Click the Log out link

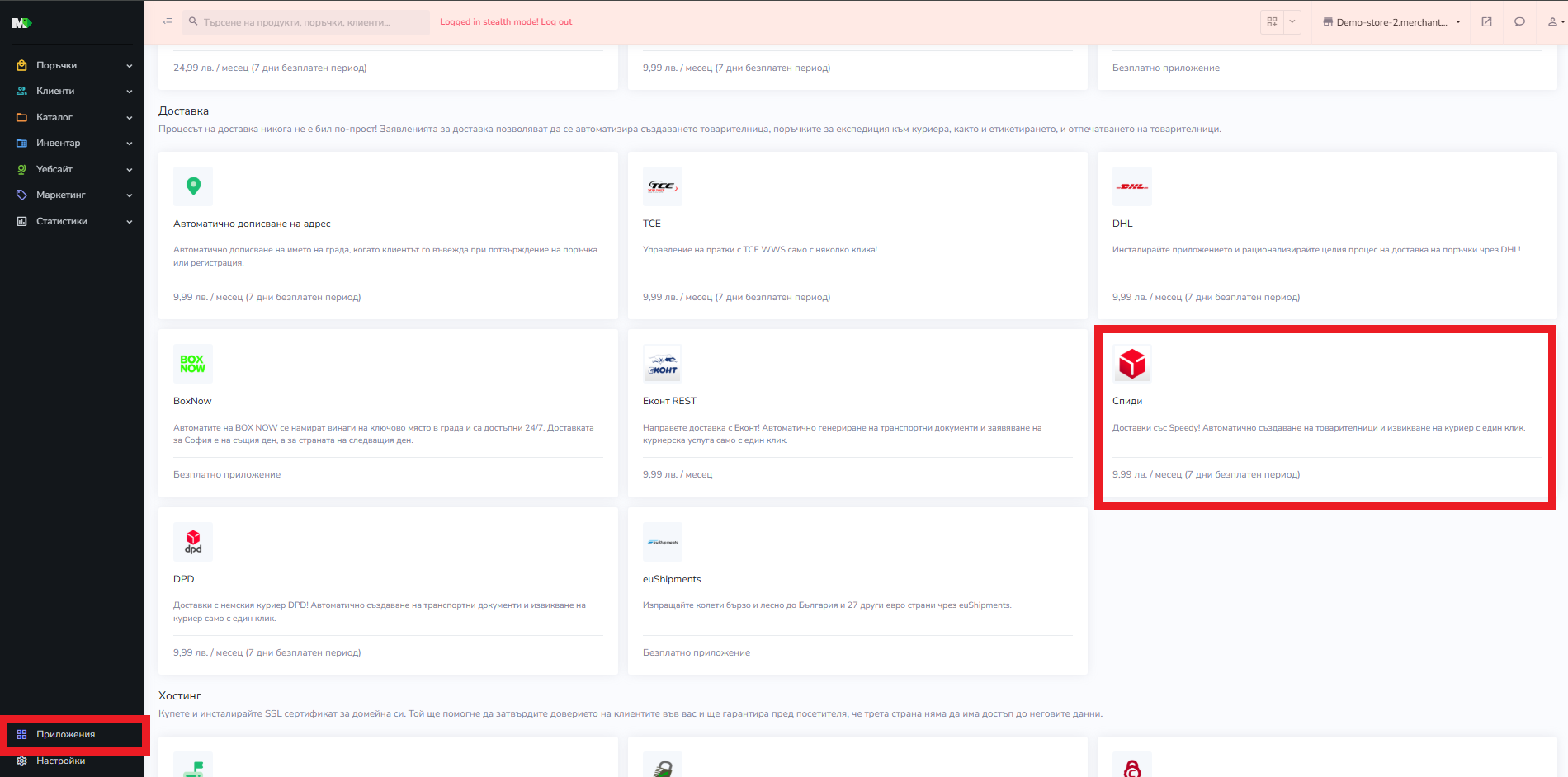(555, 21)
